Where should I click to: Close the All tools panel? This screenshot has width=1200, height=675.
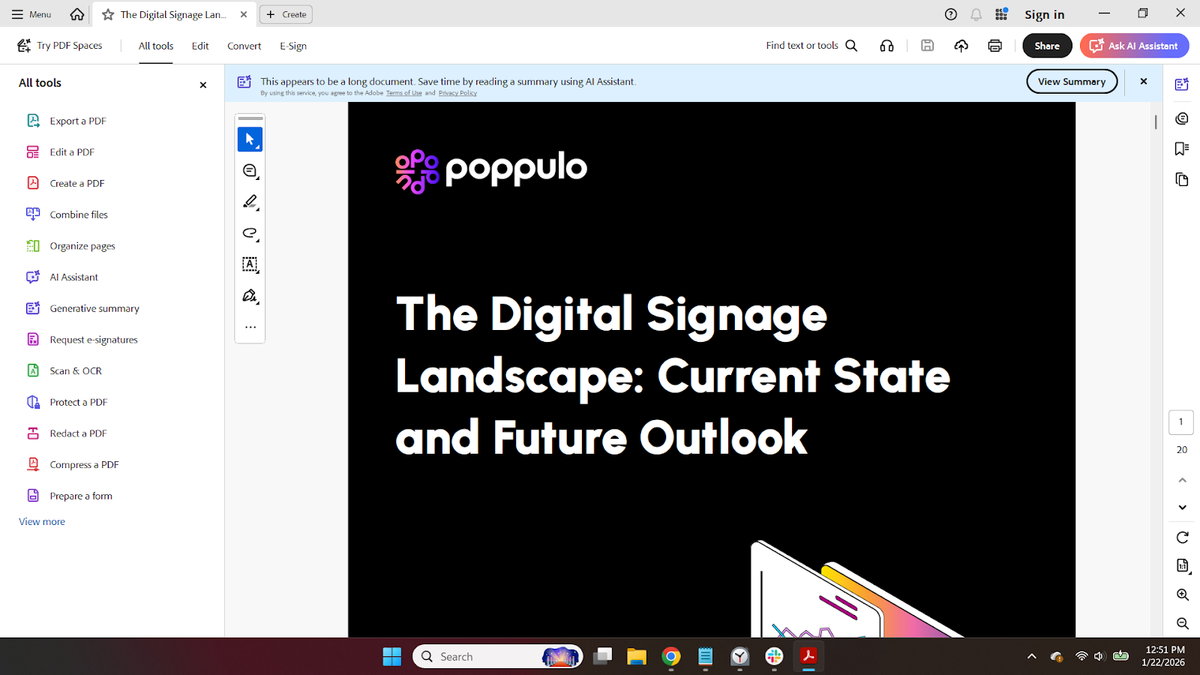click(203, 84)
